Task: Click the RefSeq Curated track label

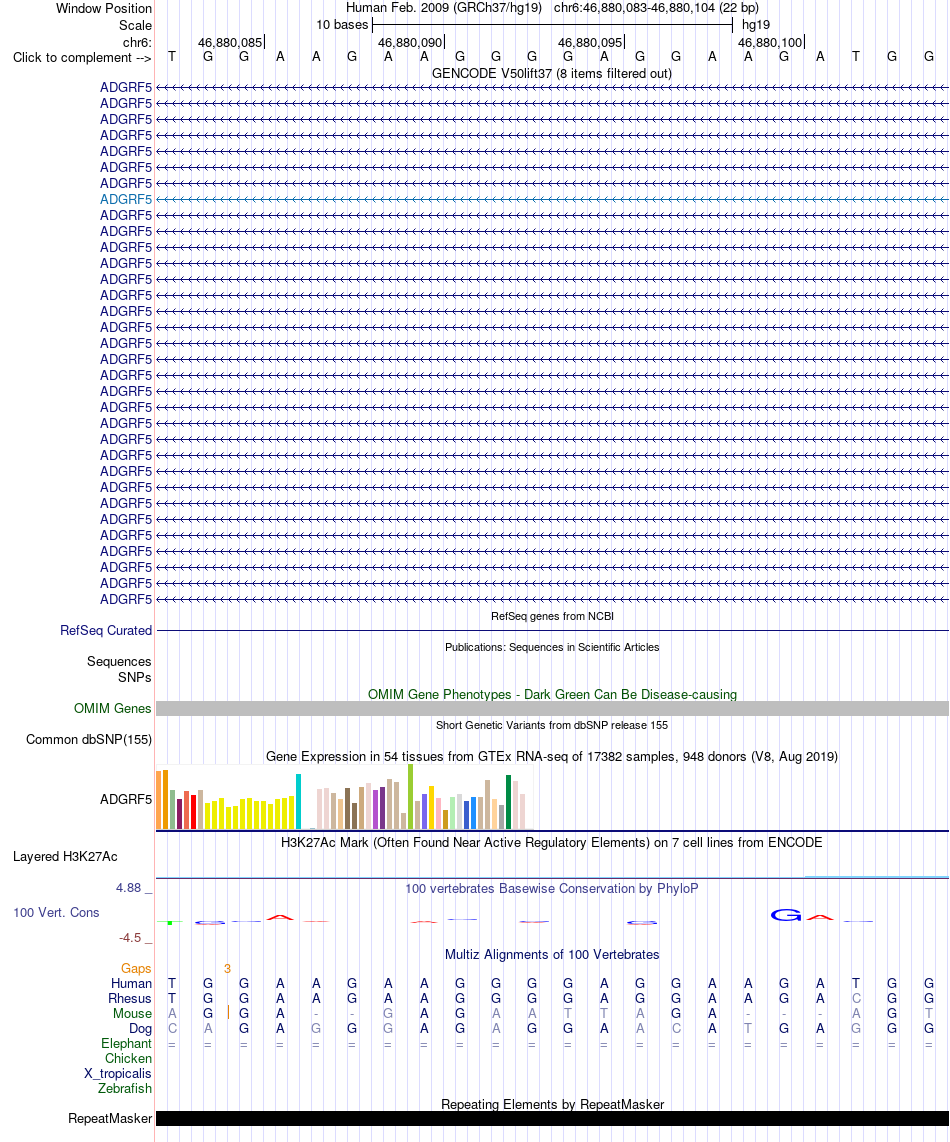Action: point(106,631)
